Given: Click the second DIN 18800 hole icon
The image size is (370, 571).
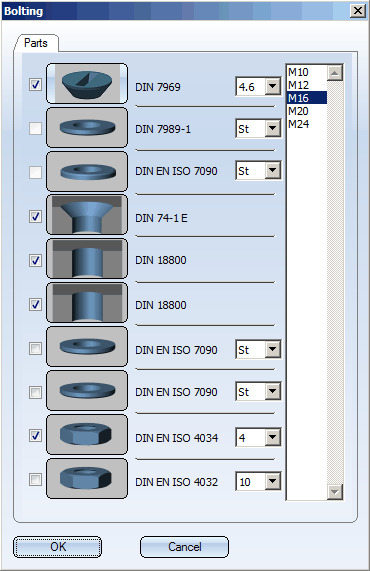Looking at the screenshot, I should pos(87,303).
